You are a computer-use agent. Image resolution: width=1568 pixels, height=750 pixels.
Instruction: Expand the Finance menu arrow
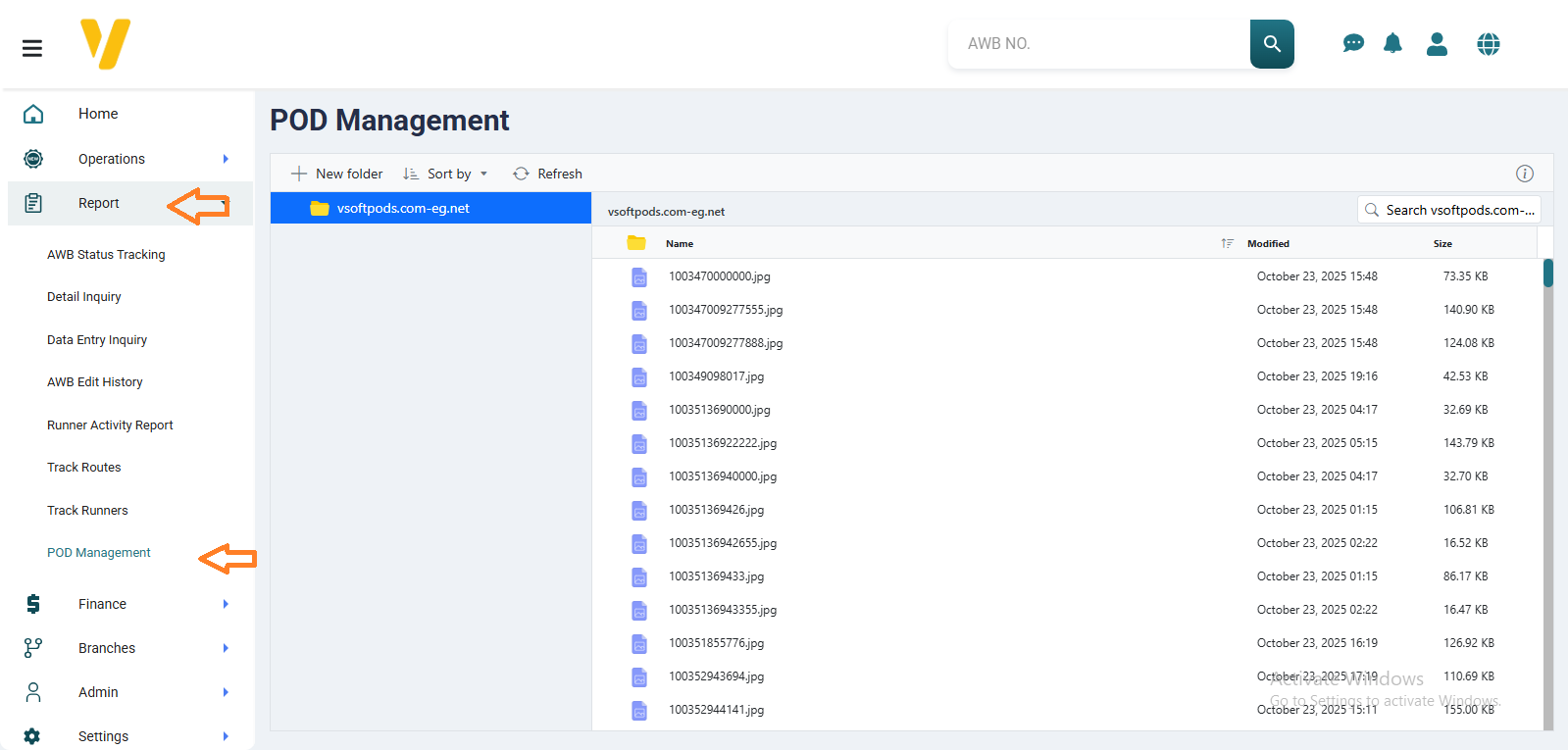(x=226, y=604)
